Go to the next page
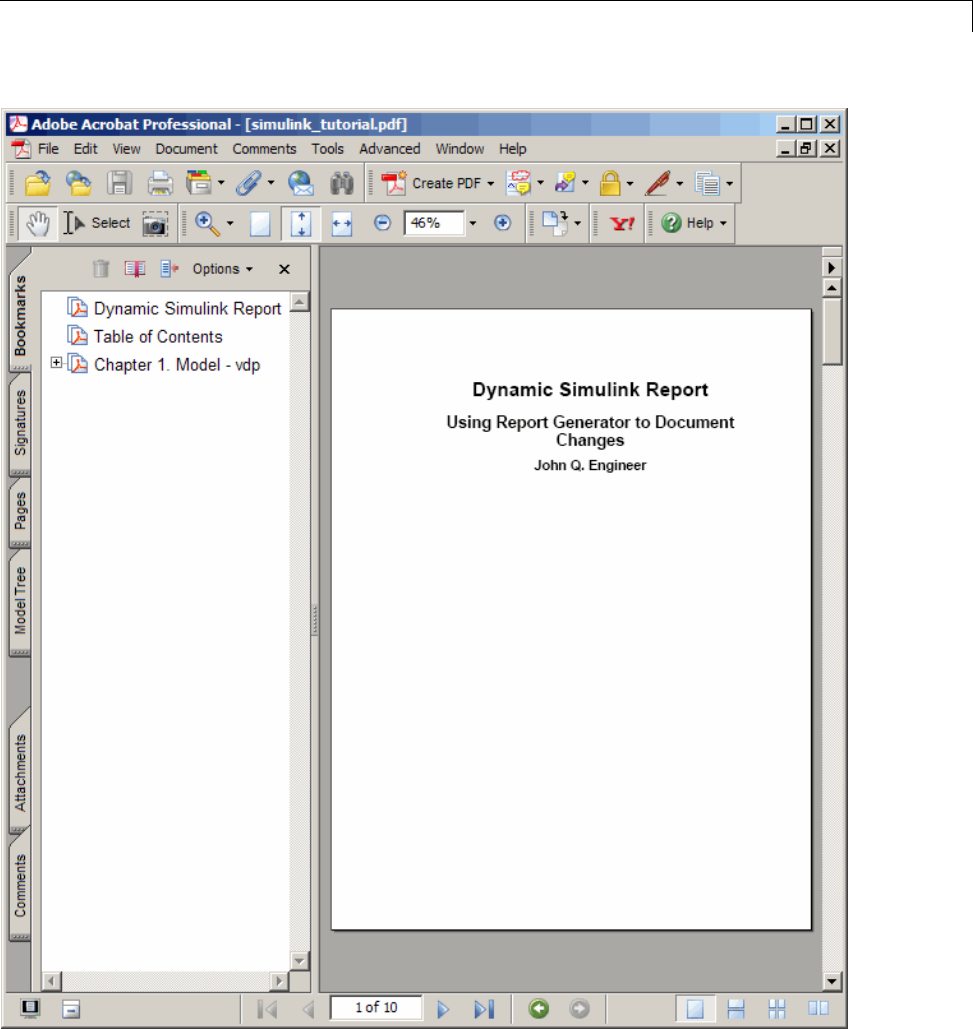 tap(443, 1009)
